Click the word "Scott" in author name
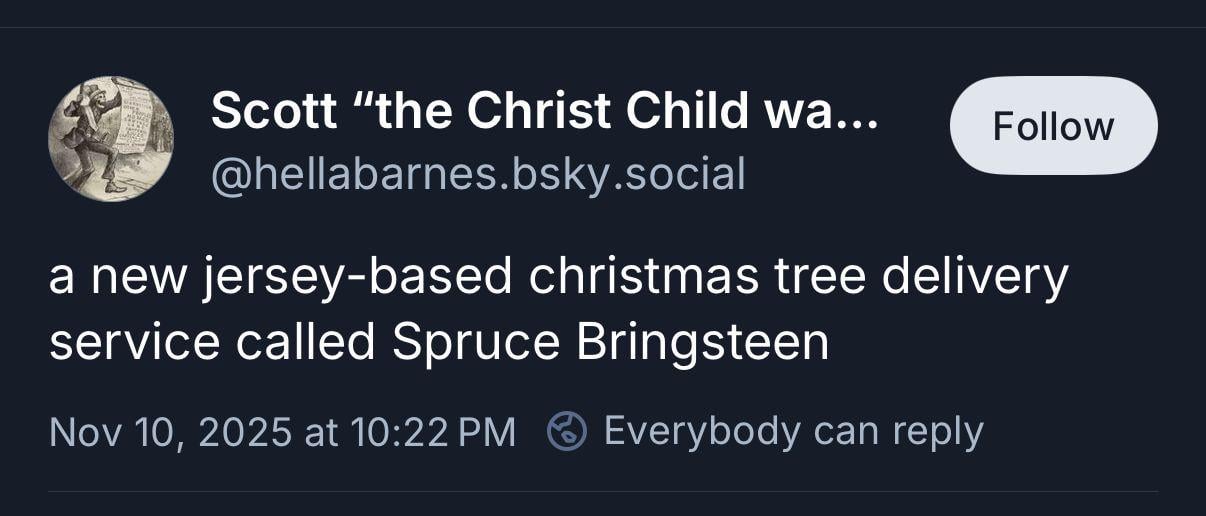Screen dimensions: 1206x516 [x=273, y=112]
